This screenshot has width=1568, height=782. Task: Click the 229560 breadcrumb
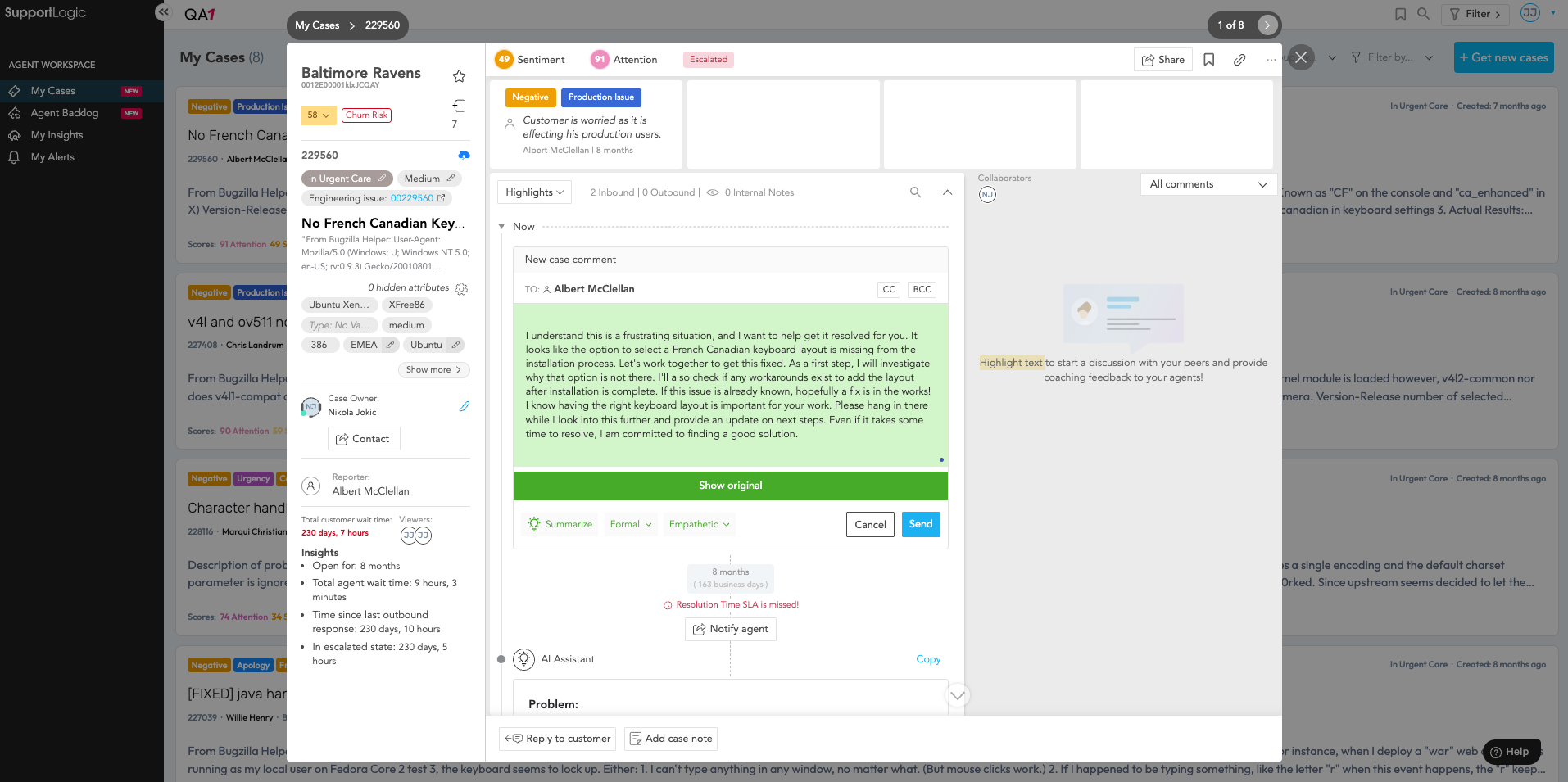click(x=383, y=25)
